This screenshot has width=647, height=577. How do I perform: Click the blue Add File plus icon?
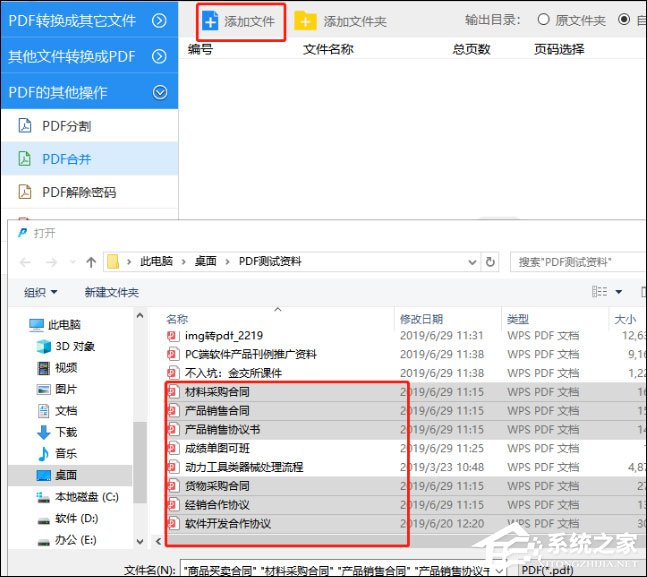pos(210,21)
